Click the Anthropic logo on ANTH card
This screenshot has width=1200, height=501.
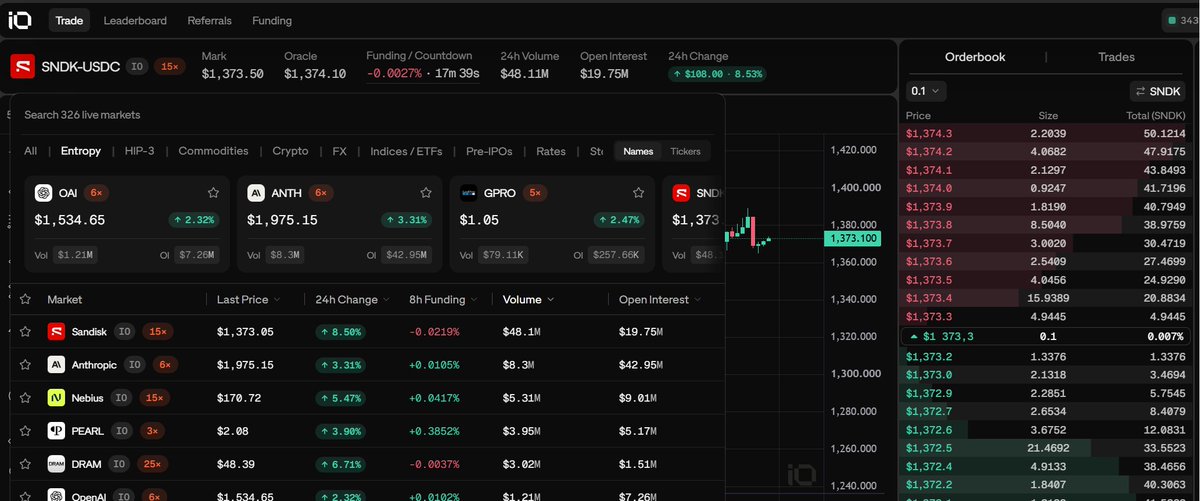[x=256, y=193]
